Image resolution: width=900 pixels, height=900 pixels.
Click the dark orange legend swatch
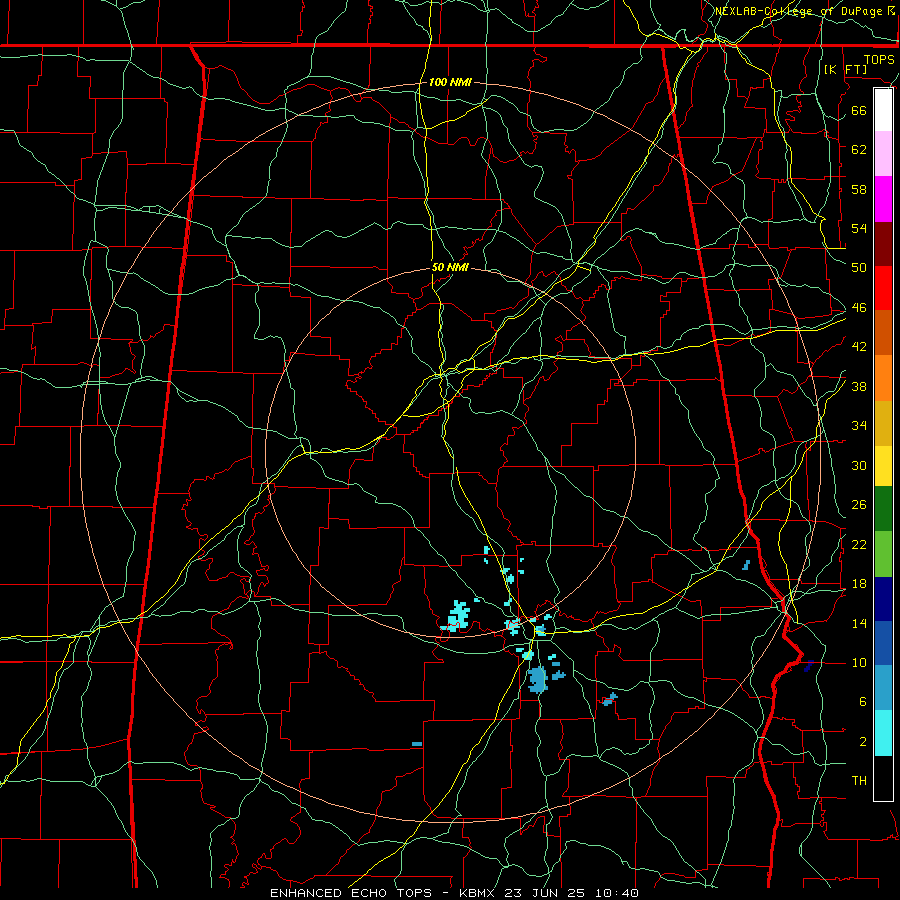[x=883, y=333]
